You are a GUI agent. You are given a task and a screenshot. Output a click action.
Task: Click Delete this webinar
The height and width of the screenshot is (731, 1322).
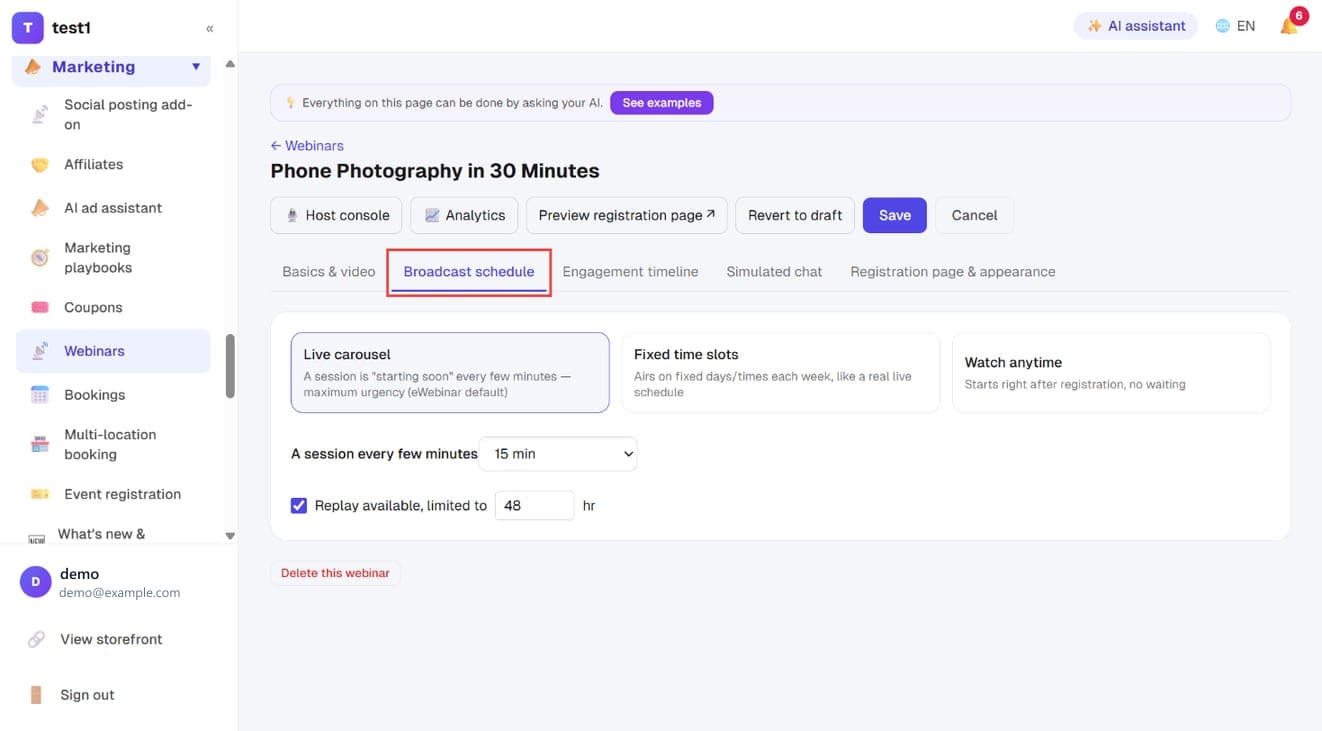335,573
